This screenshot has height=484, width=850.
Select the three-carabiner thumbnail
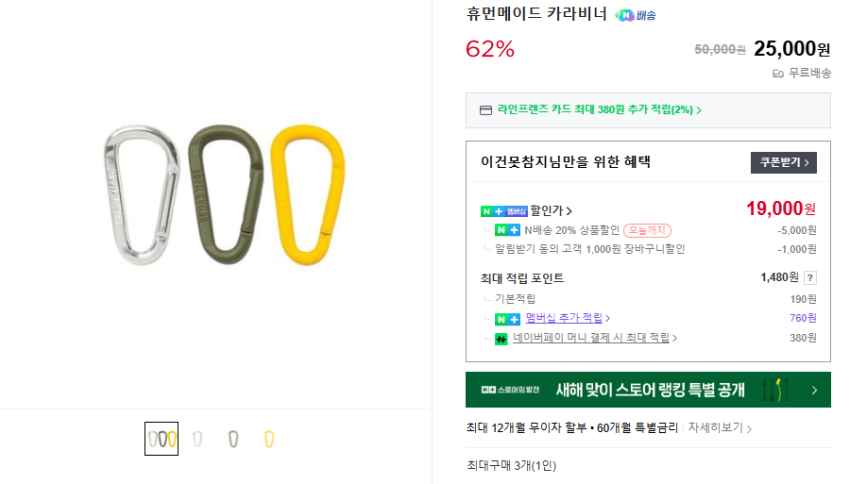click(x=161, y=438)
